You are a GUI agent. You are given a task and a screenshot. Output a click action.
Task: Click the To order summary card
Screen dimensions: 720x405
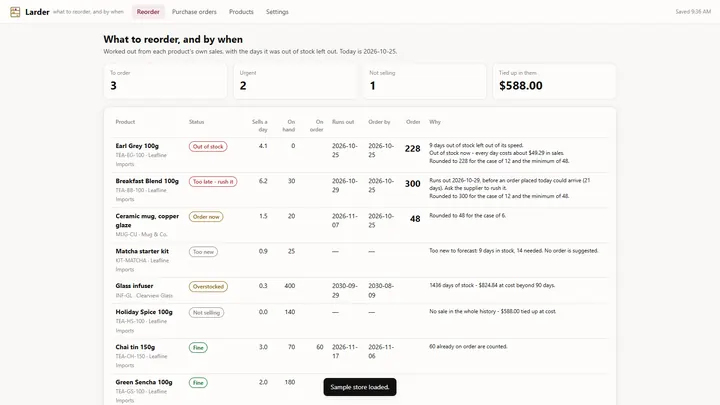point(165,81)
